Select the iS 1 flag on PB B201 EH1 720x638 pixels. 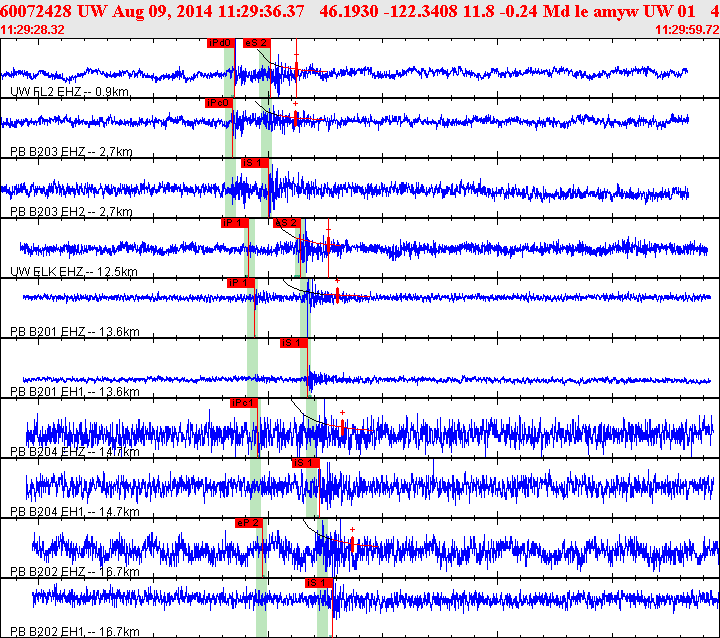pyautogui.click(x=293, y=343)
